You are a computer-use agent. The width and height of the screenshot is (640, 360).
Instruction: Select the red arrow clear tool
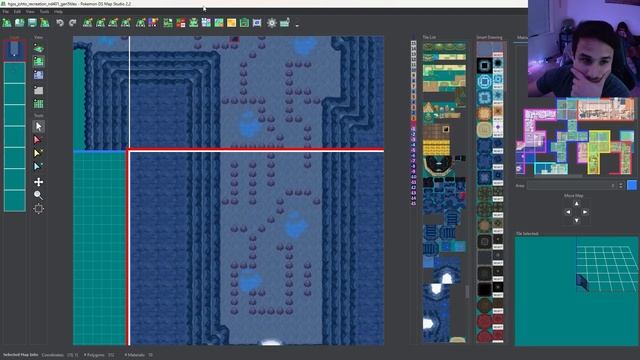click(38, 140)
